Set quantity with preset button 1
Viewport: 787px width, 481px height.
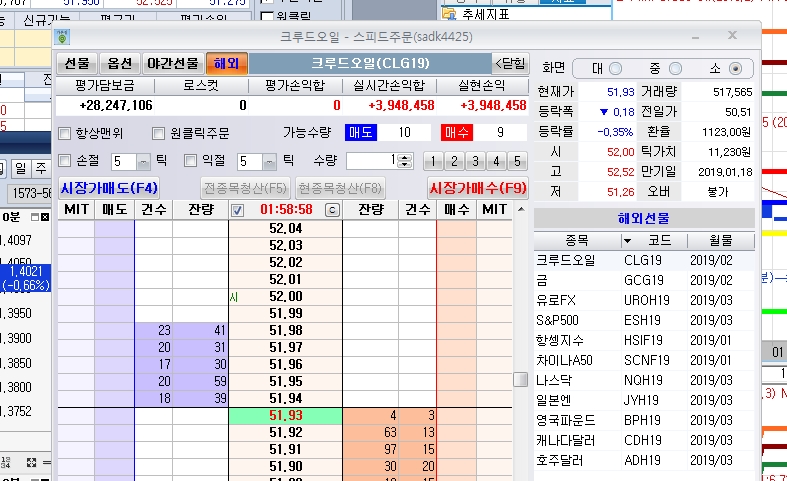tap(433, 161)
